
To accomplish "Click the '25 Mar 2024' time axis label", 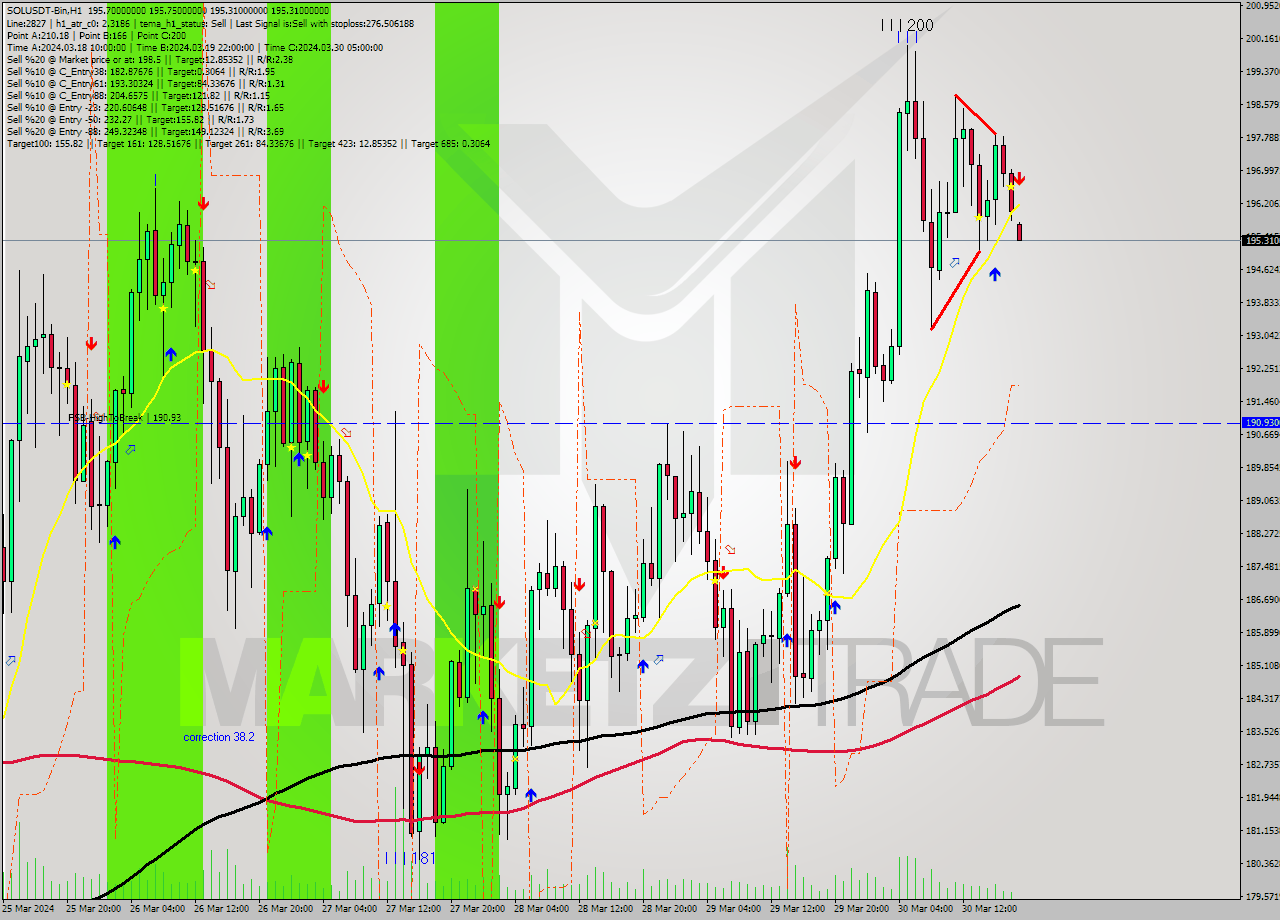I will point(29,909).
